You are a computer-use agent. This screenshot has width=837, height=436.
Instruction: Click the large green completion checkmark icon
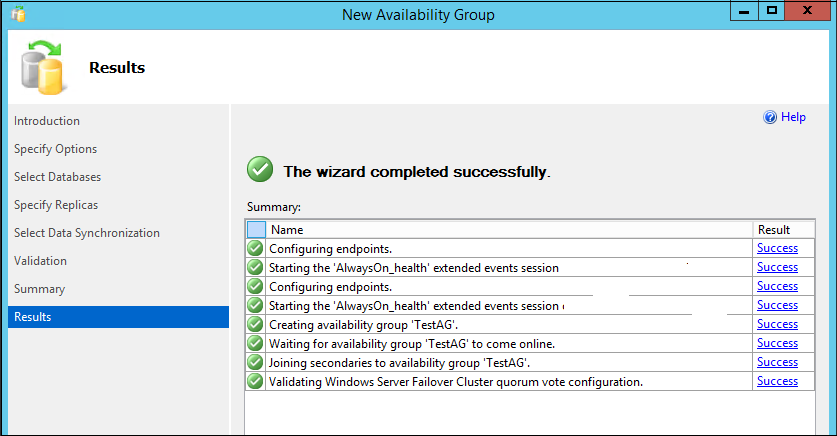[260, 171]
